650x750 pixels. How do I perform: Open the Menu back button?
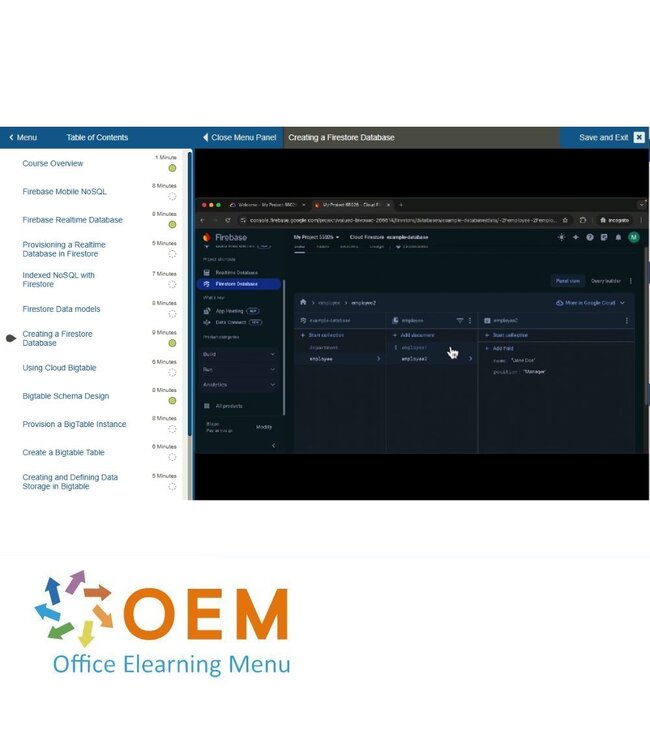[22, 137]
